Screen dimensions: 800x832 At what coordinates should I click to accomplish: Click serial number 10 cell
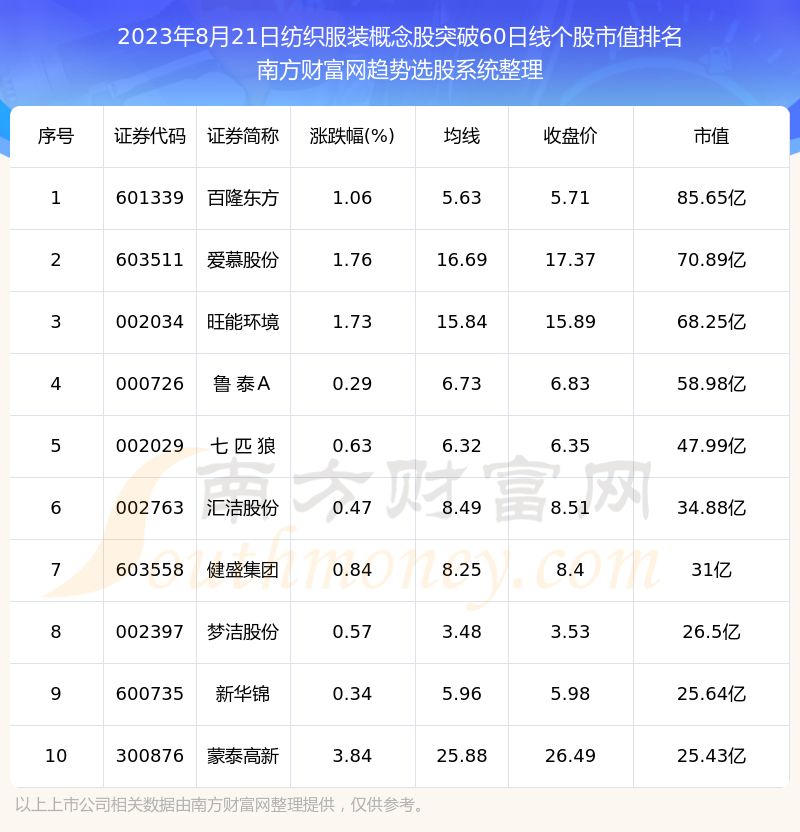click(x=56, y=756)
